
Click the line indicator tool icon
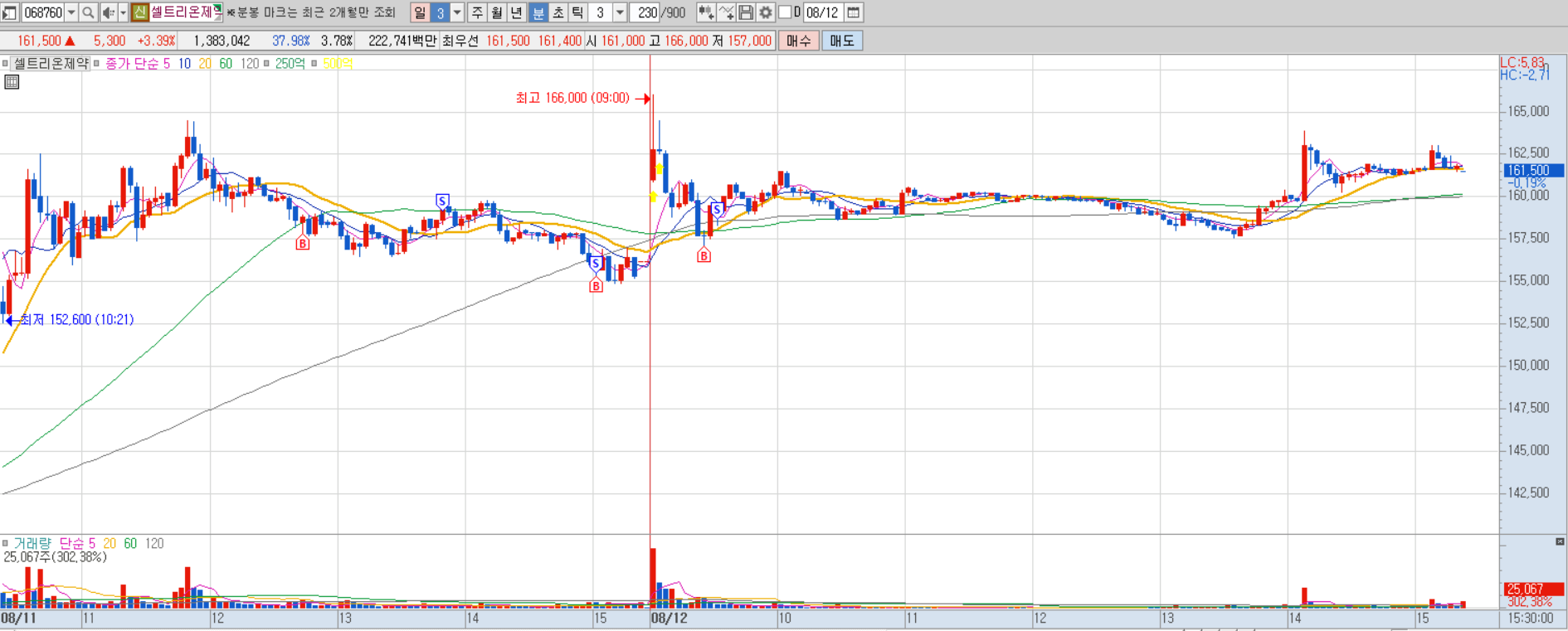click(726, 12)
